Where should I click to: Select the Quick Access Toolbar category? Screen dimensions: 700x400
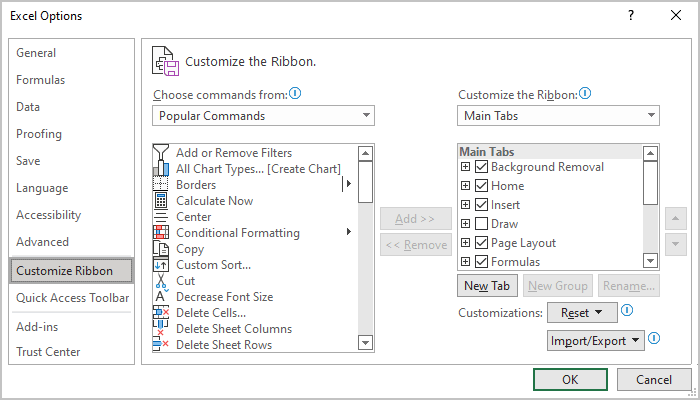[71, 298]
